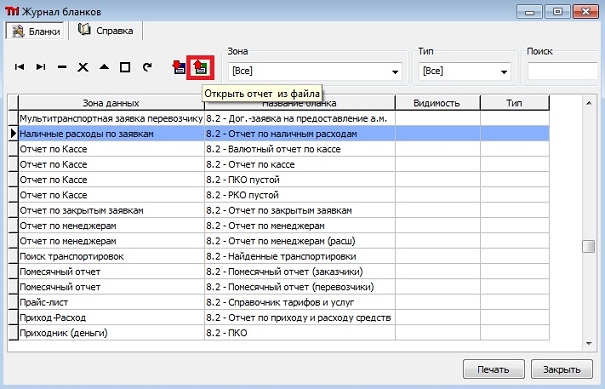Image resolution: width=605 pixels, height=389 pixels.
Task: Select 8.2 - Отчет по кассе cell
Action: pos(299,165)
